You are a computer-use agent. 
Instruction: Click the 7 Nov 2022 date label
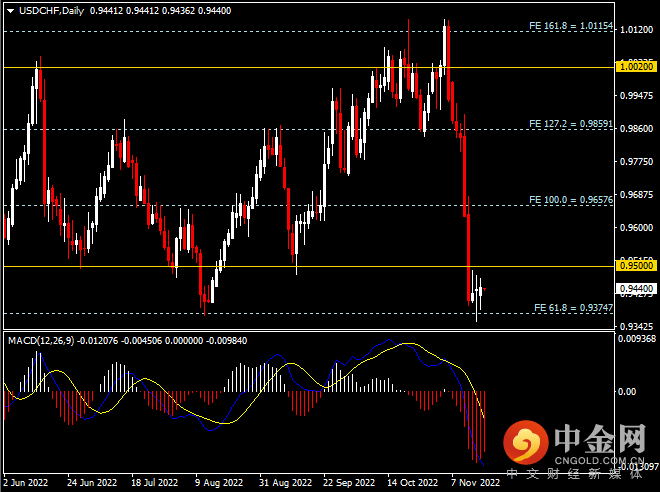475,482
